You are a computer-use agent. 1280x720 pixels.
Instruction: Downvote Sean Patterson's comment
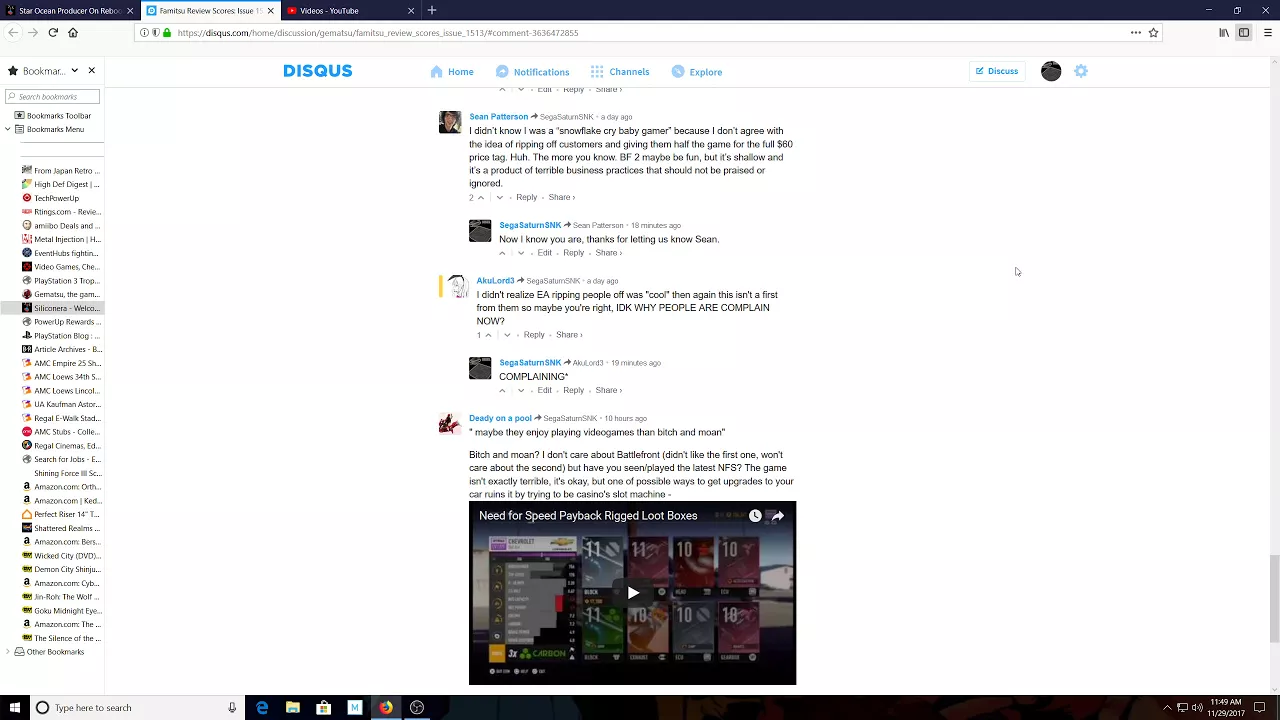[500, 197]
